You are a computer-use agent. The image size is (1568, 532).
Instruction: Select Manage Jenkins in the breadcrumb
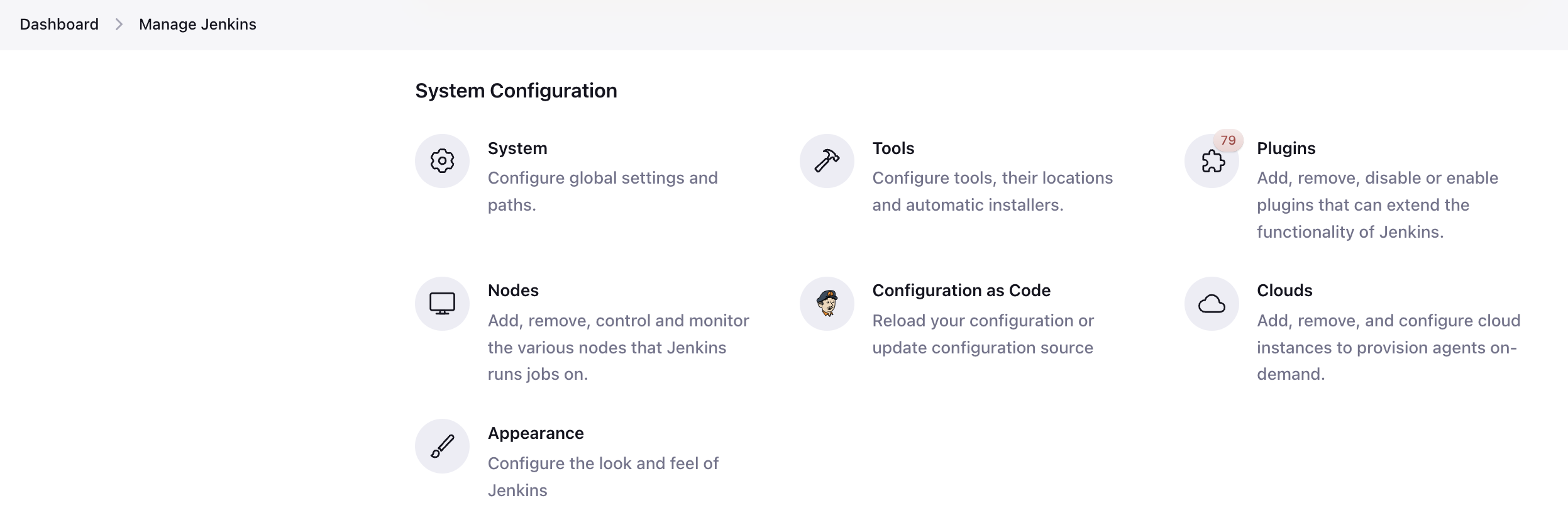point(197,25)
